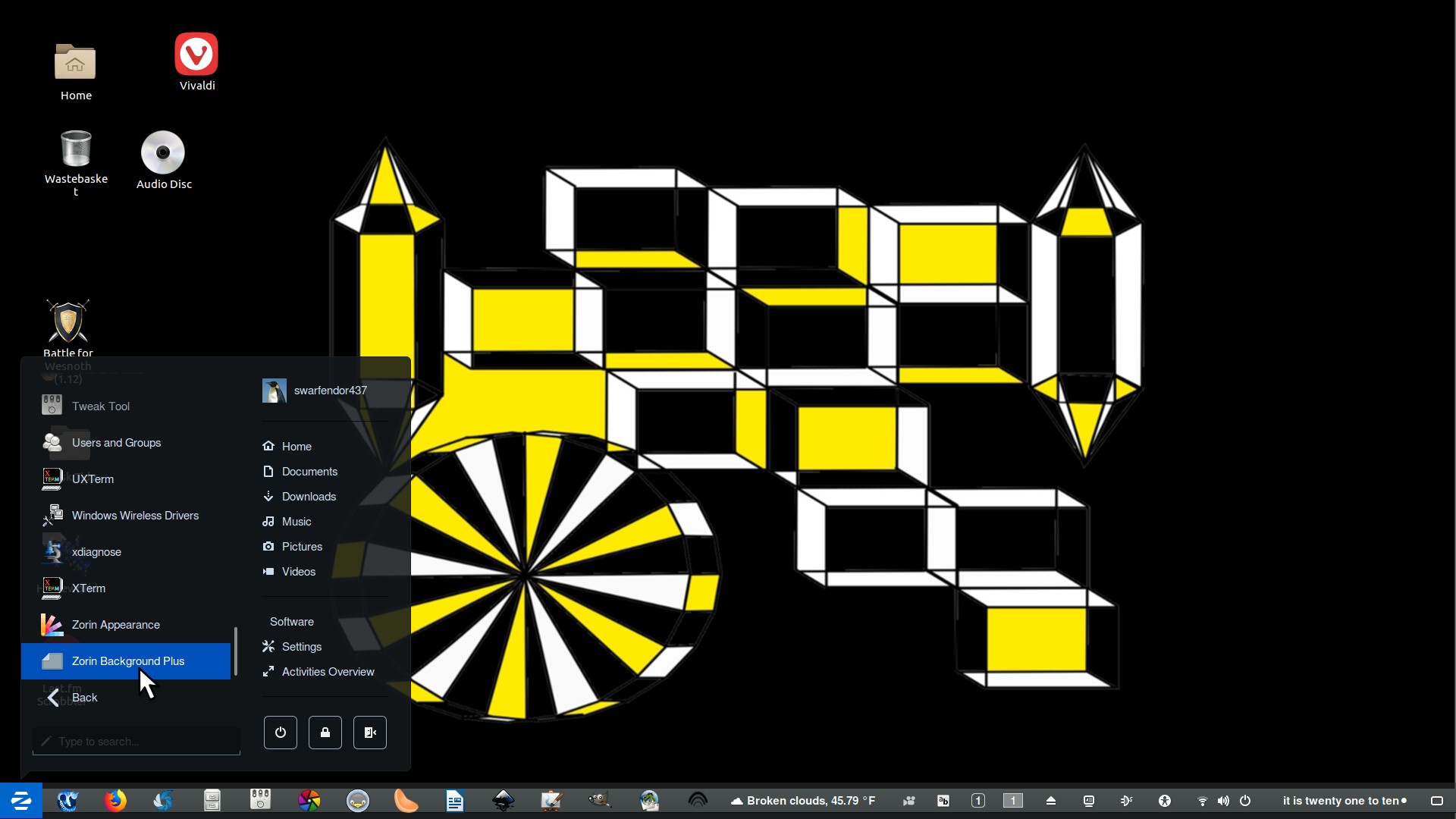Screen dimensions: 1456x819
Task: Launch Zorin Appearance from the app list
Action: [x=115, y=625]
